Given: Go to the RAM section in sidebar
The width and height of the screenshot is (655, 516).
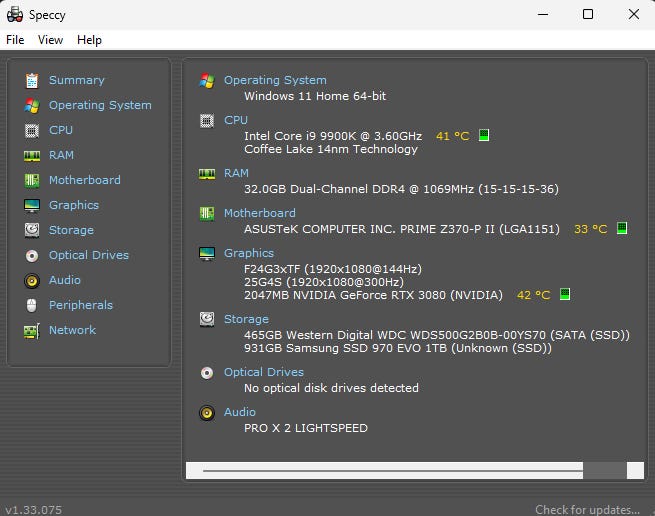Looking at the screenshot, I should [61, 155].
